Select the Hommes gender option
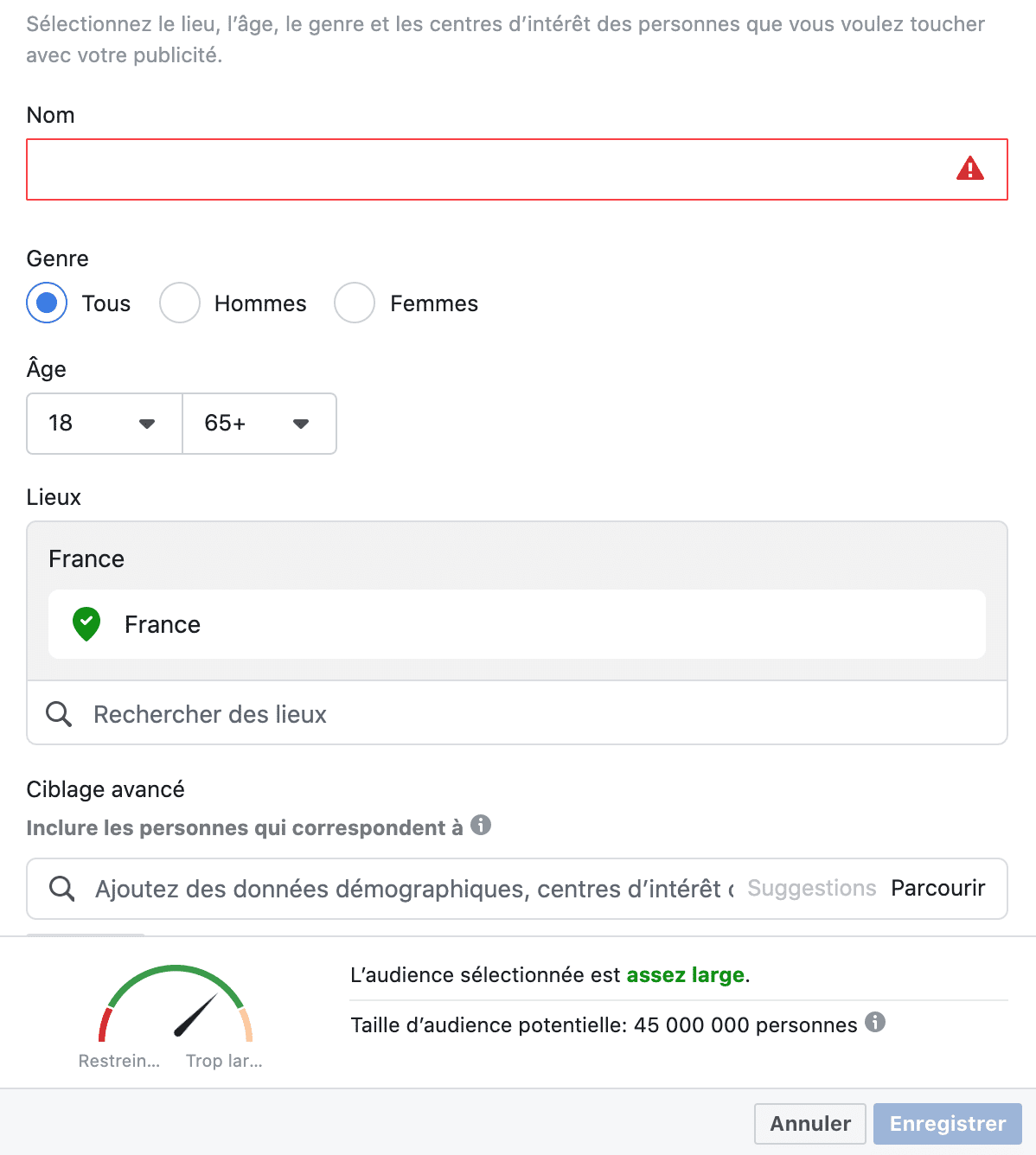The width and height of the screenshot is (1036, 1155). (180, 303)
